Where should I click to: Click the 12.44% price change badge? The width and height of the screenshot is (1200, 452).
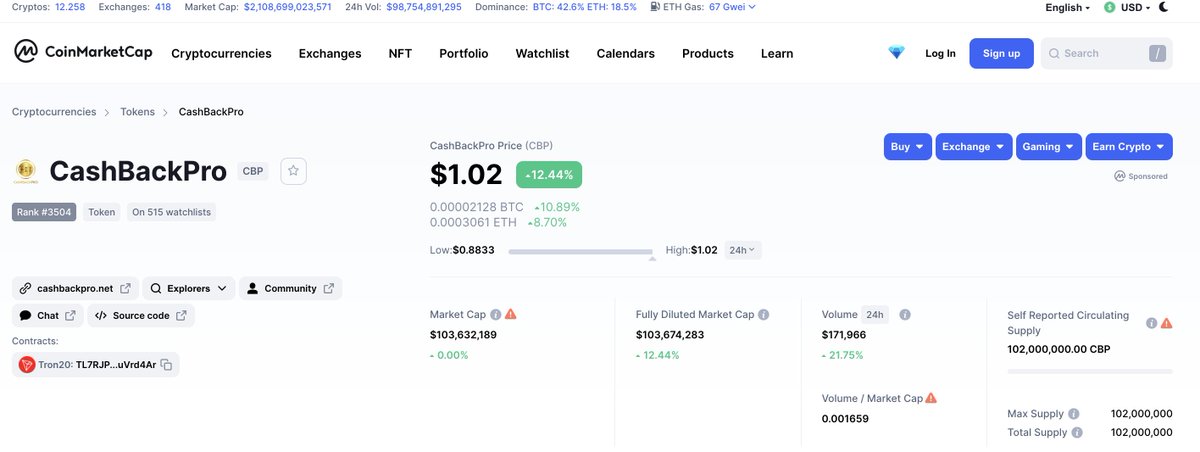(549, 174)
